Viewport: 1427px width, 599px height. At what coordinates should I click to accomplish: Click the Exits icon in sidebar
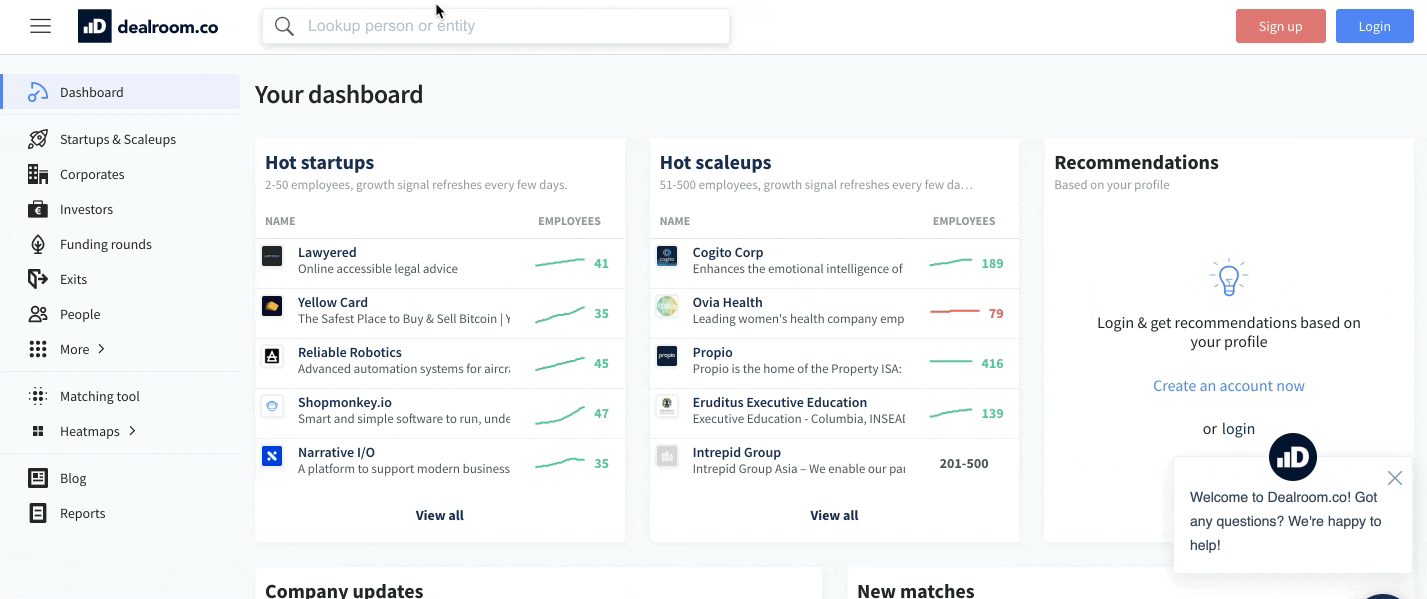coord(38,279)
